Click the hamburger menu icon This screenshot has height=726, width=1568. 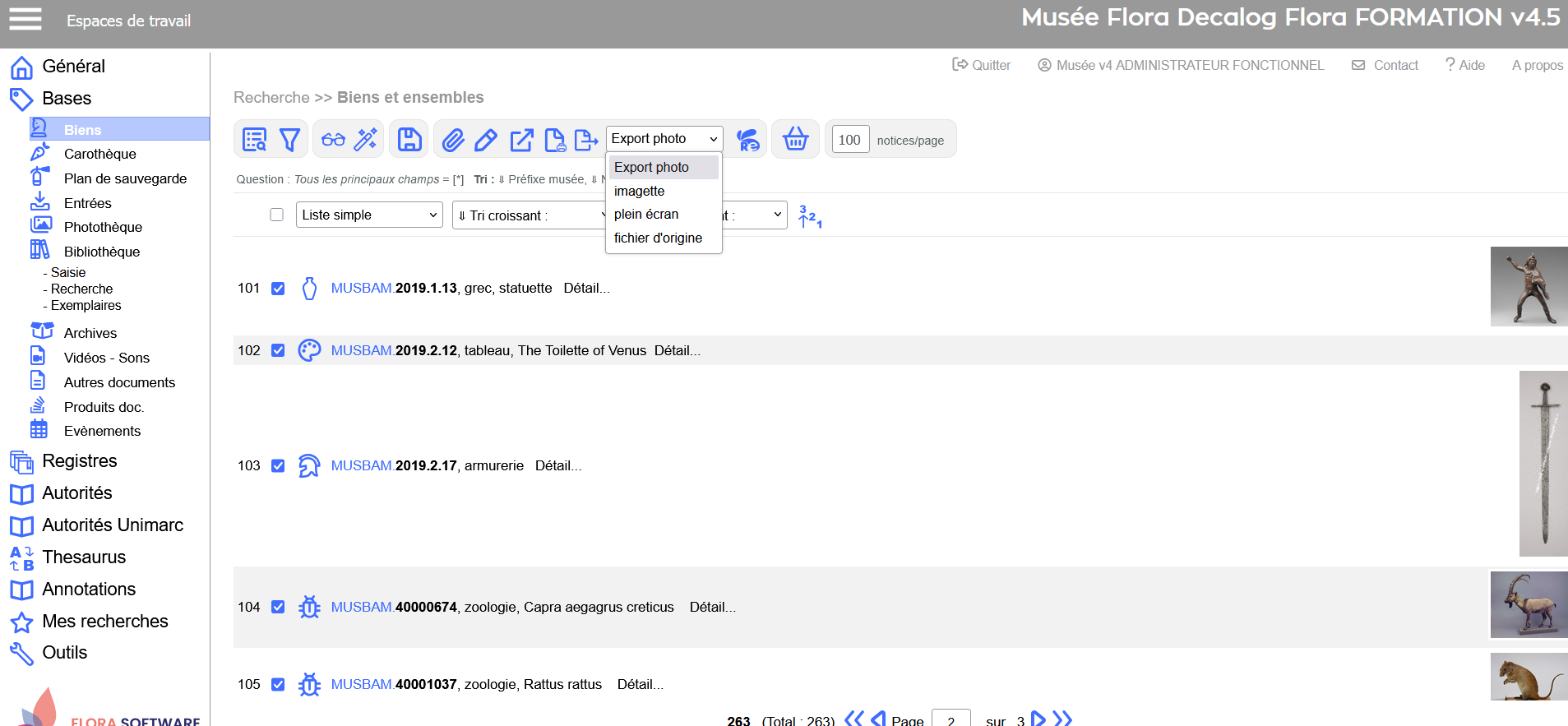point(25,19)
